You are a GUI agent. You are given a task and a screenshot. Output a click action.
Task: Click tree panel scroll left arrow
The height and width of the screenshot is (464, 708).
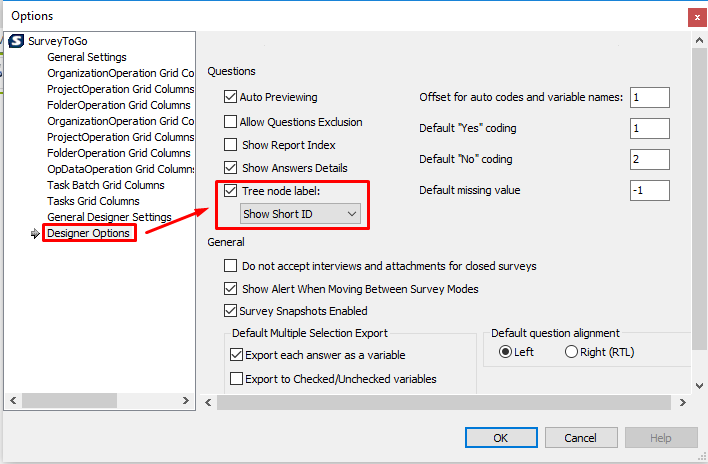pyautogui.click(x=13, y=400)
